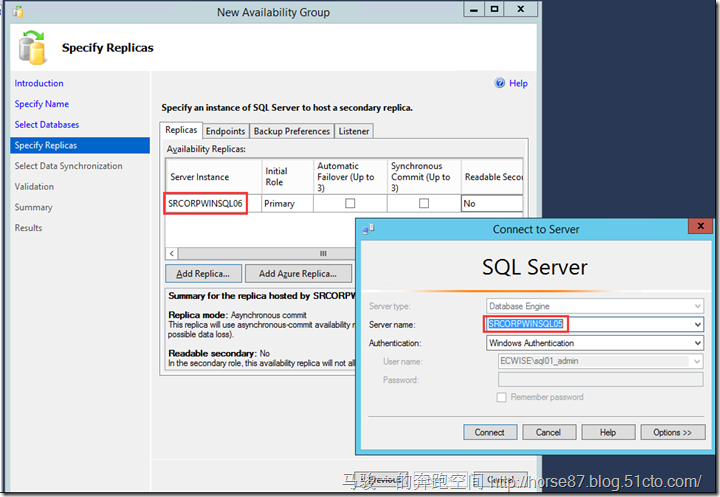This screenshot has height=497, width=720.
Task: Click Cancel in Connect to Server dialog
Action: point(549,432)
